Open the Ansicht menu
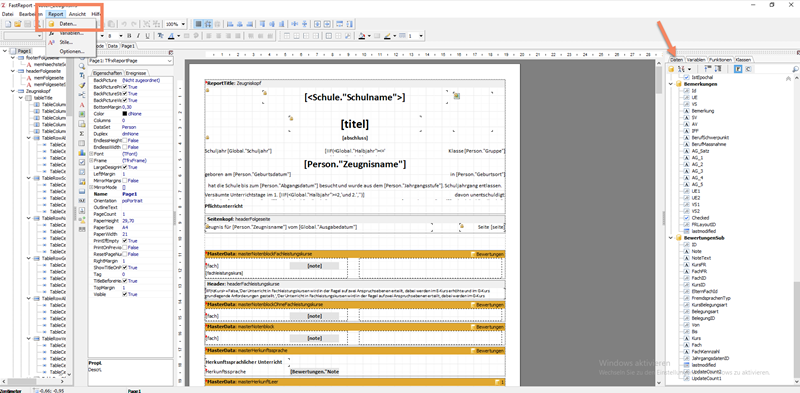Viewport: 800px width, 393px height. [78, 14]
